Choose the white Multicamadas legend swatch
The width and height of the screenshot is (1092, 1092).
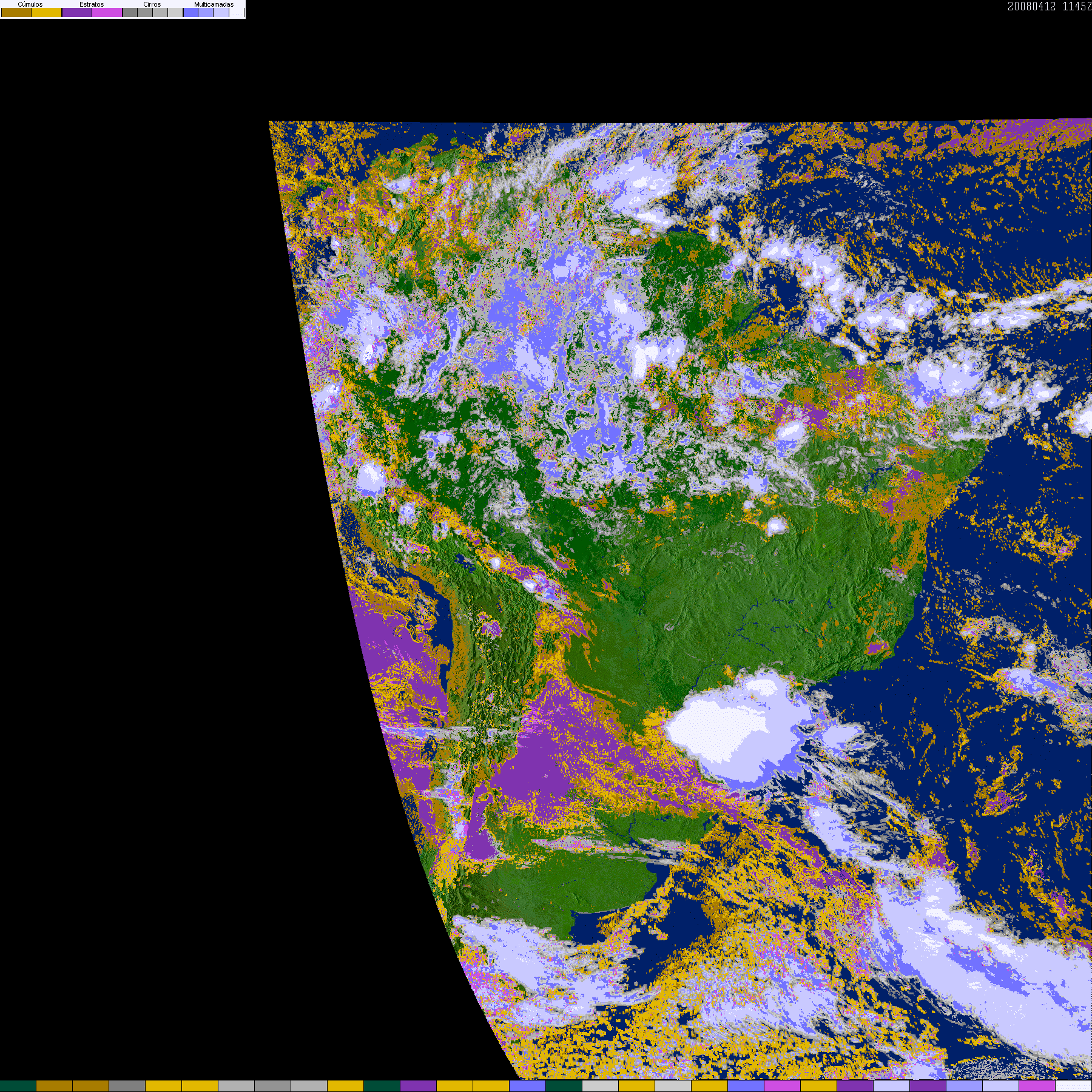pos(237,12)
